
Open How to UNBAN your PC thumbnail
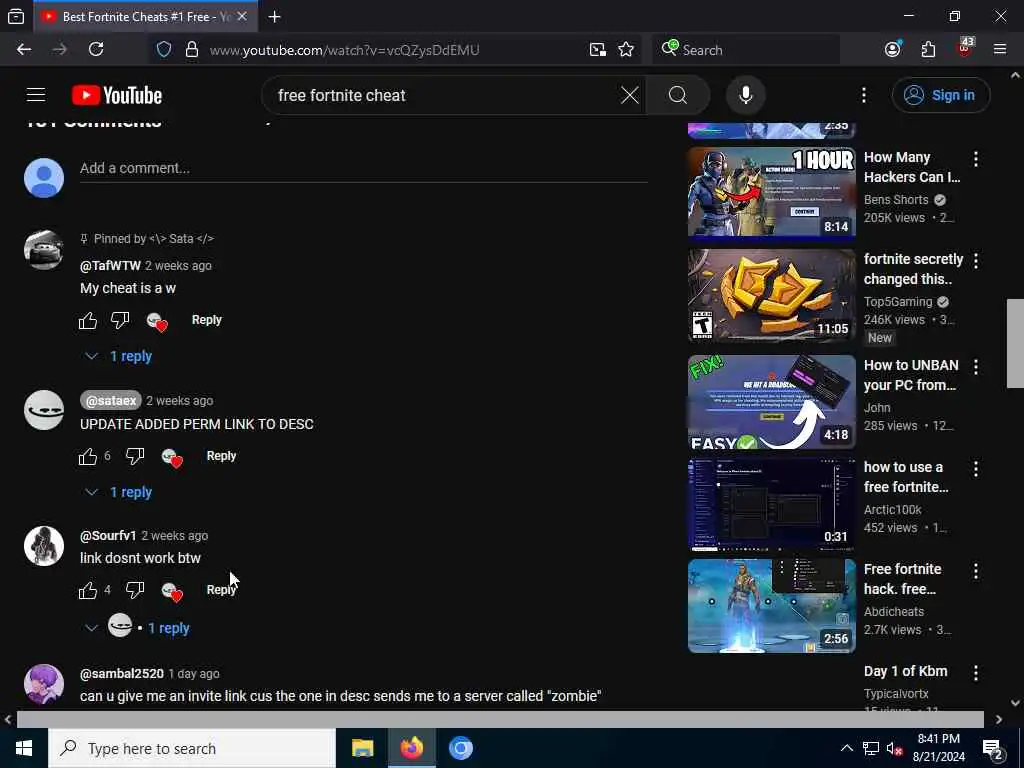coord(771,402)
